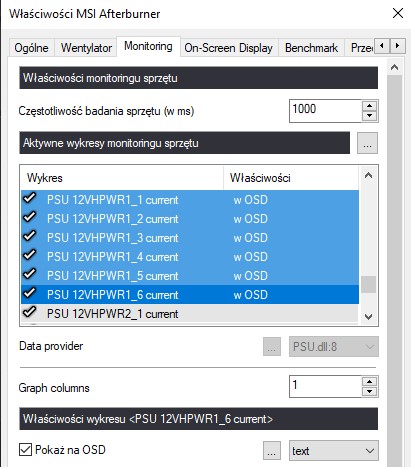
Task: Open the PSU.dll:8 data provider dropdown
Action: [x=334, y=347]
